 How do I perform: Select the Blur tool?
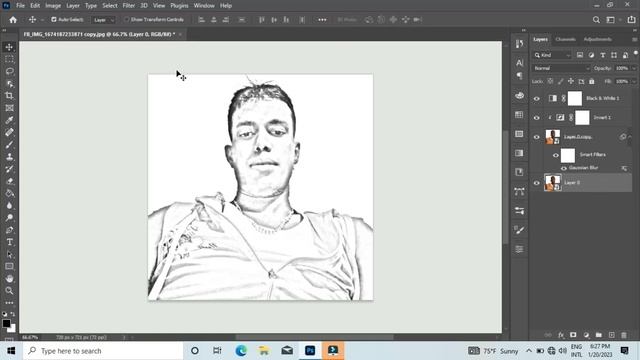9,205
